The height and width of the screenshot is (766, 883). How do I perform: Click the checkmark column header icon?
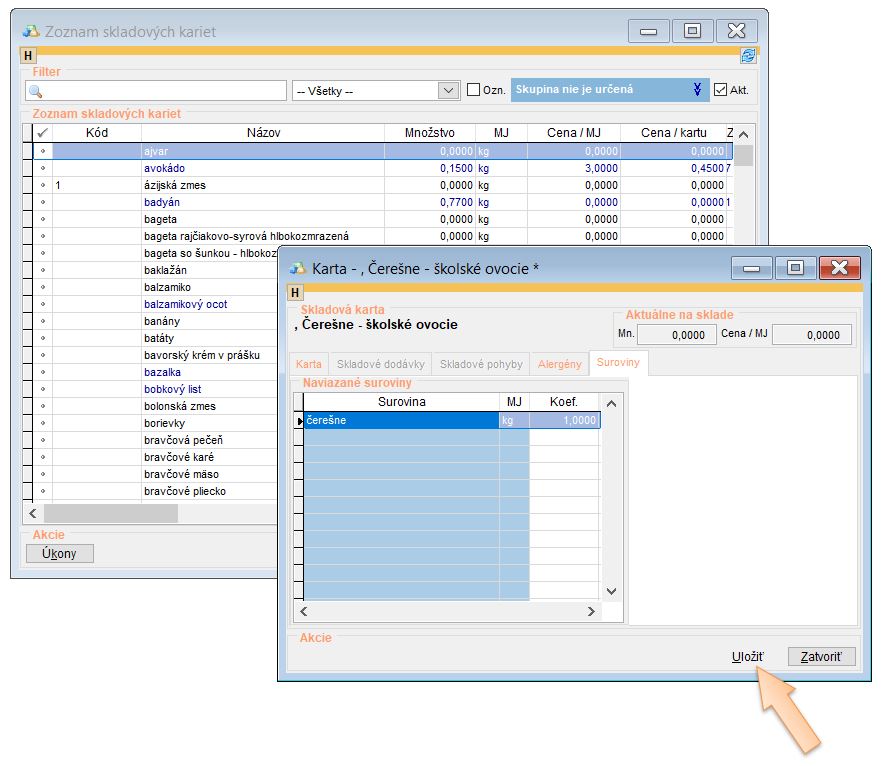click(x=42, y=132)
